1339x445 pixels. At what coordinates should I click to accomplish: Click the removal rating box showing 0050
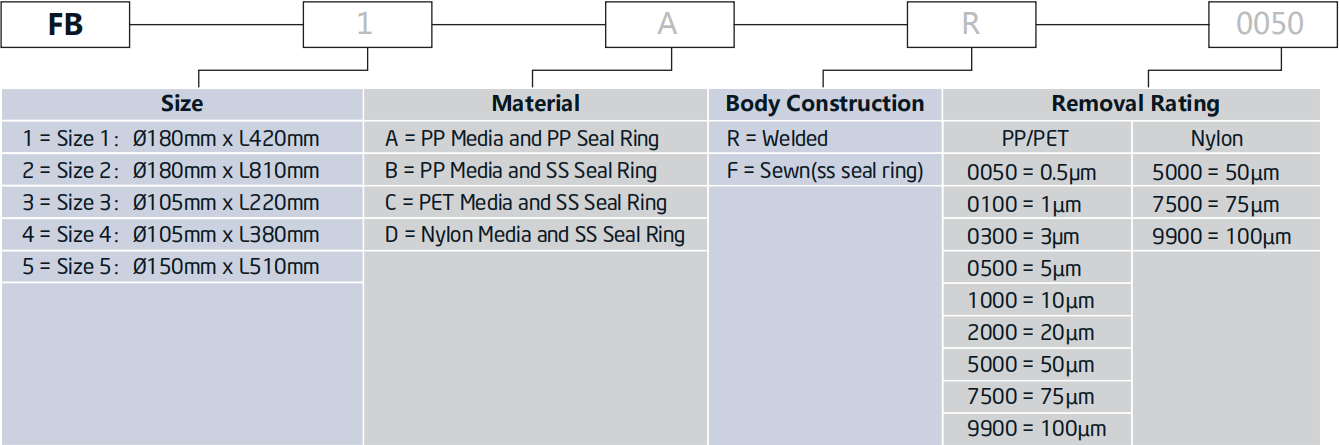[x=1270, y=24]
